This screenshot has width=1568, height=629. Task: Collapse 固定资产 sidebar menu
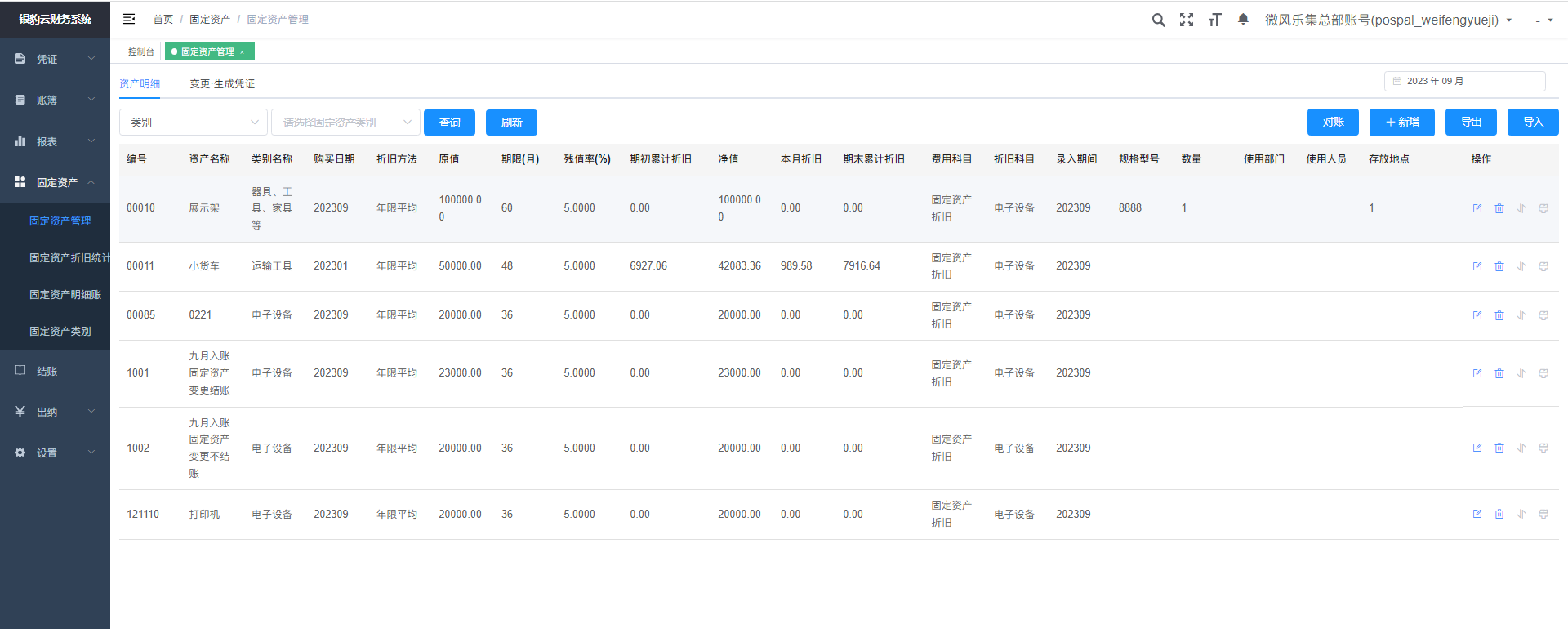coord(55,182)
